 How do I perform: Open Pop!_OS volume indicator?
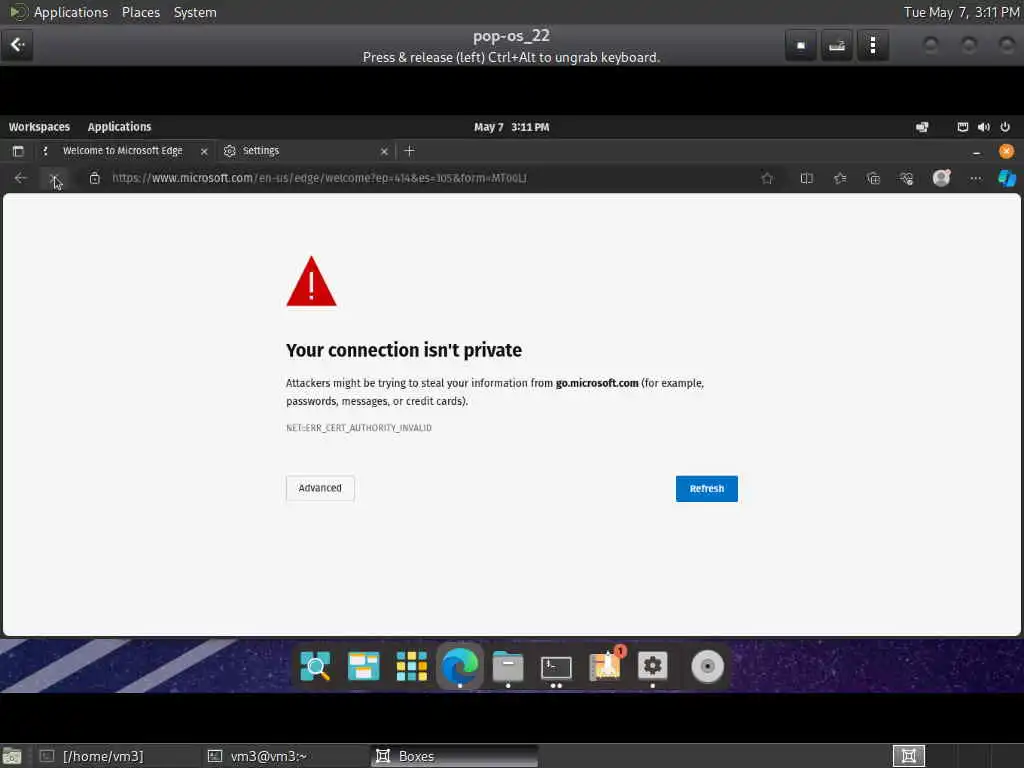pyautogui.click(x=984, y=127)
